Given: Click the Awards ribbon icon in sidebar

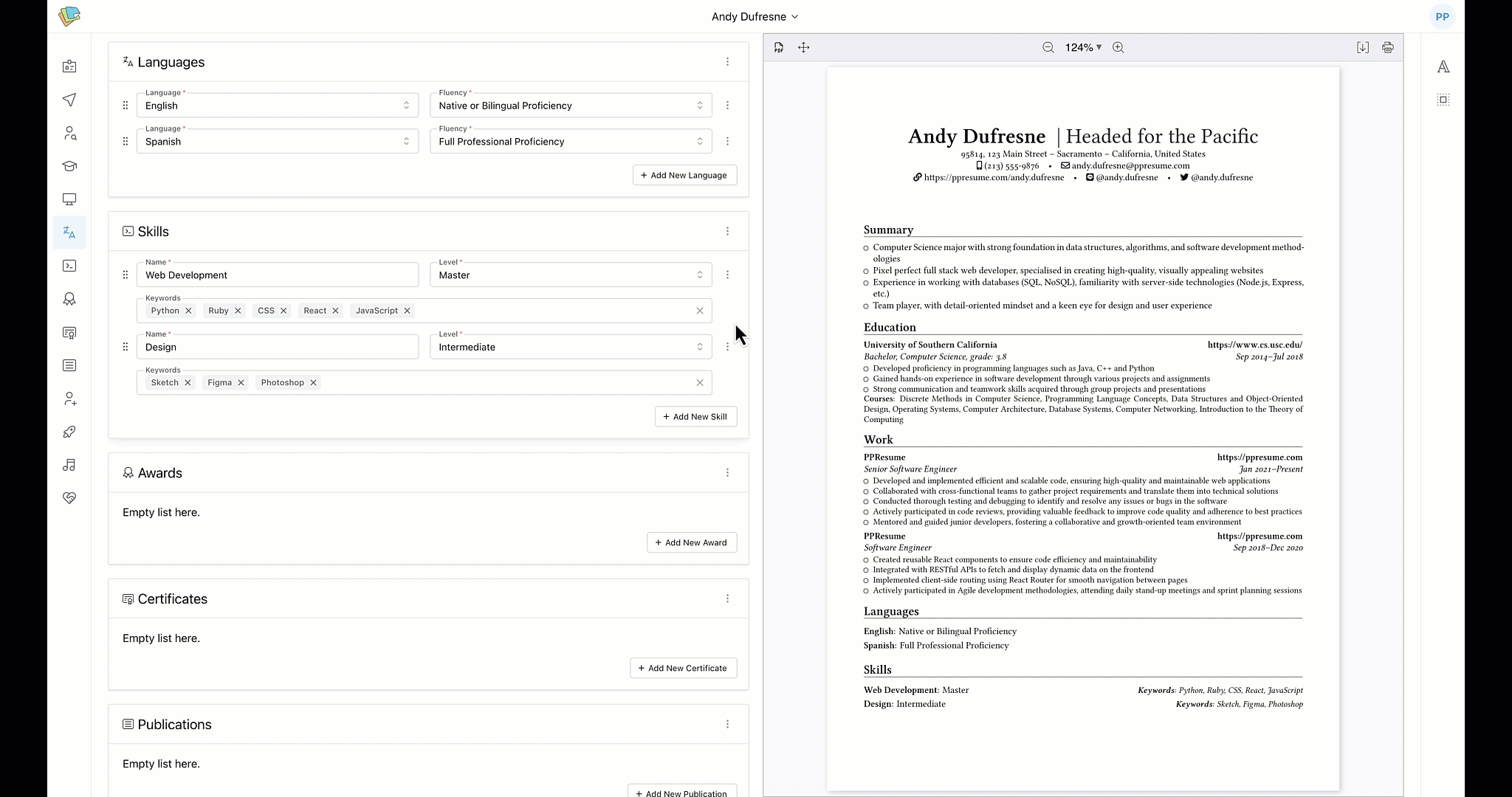Looking at the screenshot, I should pyautogui.click(x=69, y=299).
